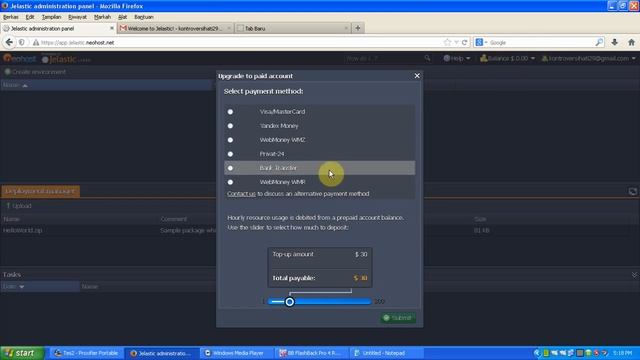The image size is (640, 360).
Task: Click the search magnifier icon in Firefox
Action: click(599, 42)
